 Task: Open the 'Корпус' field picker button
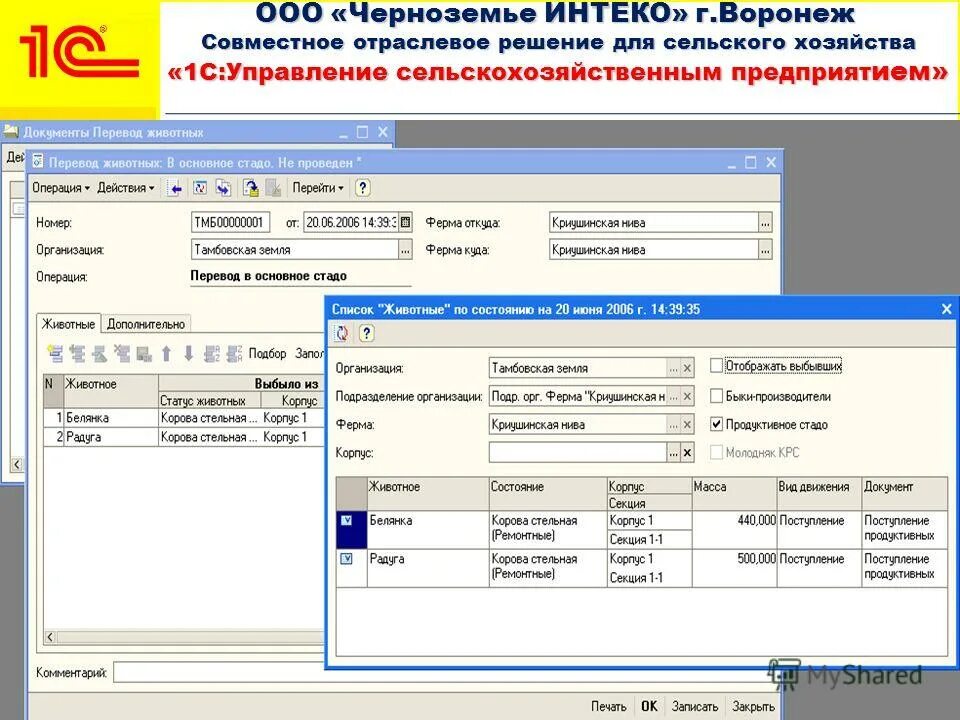671,451
